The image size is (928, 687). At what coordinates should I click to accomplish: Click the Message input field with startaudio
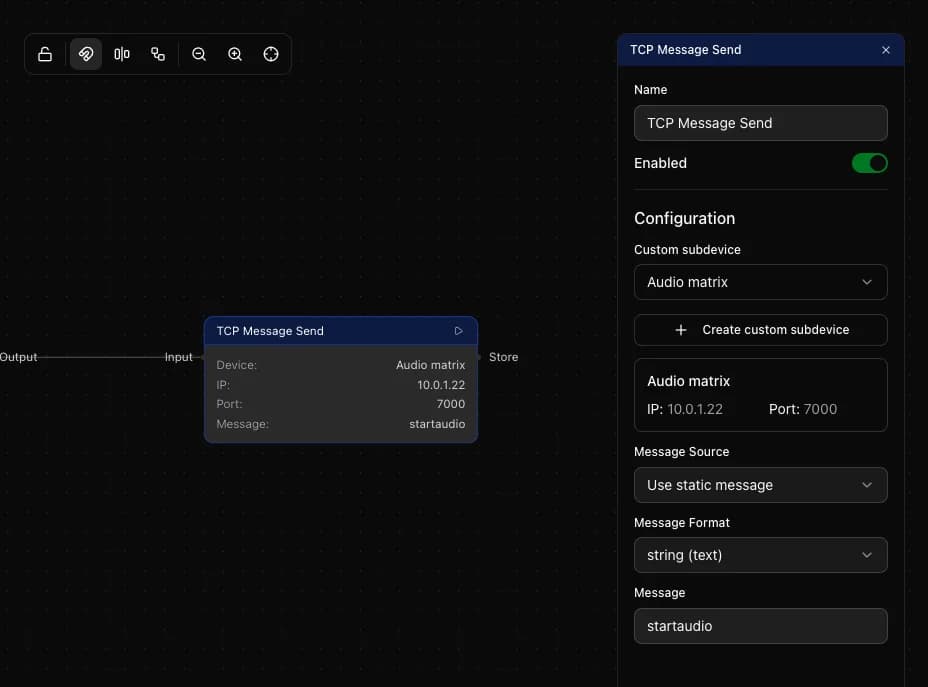pyautogui.click(x=761, y=626)
